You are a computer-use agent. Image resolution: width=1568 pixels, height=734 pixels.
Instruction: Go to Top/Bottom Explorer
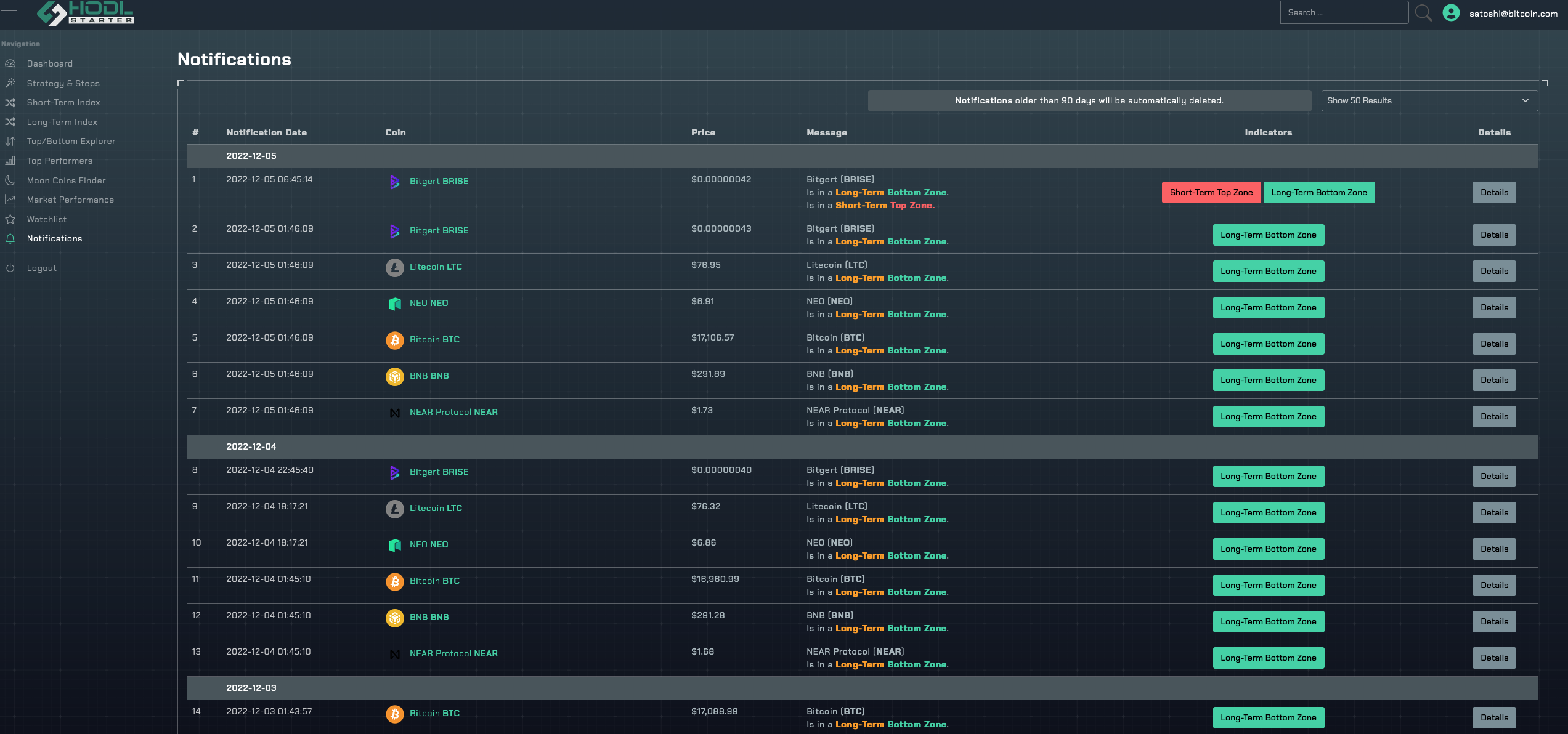[x=71, y=141]
